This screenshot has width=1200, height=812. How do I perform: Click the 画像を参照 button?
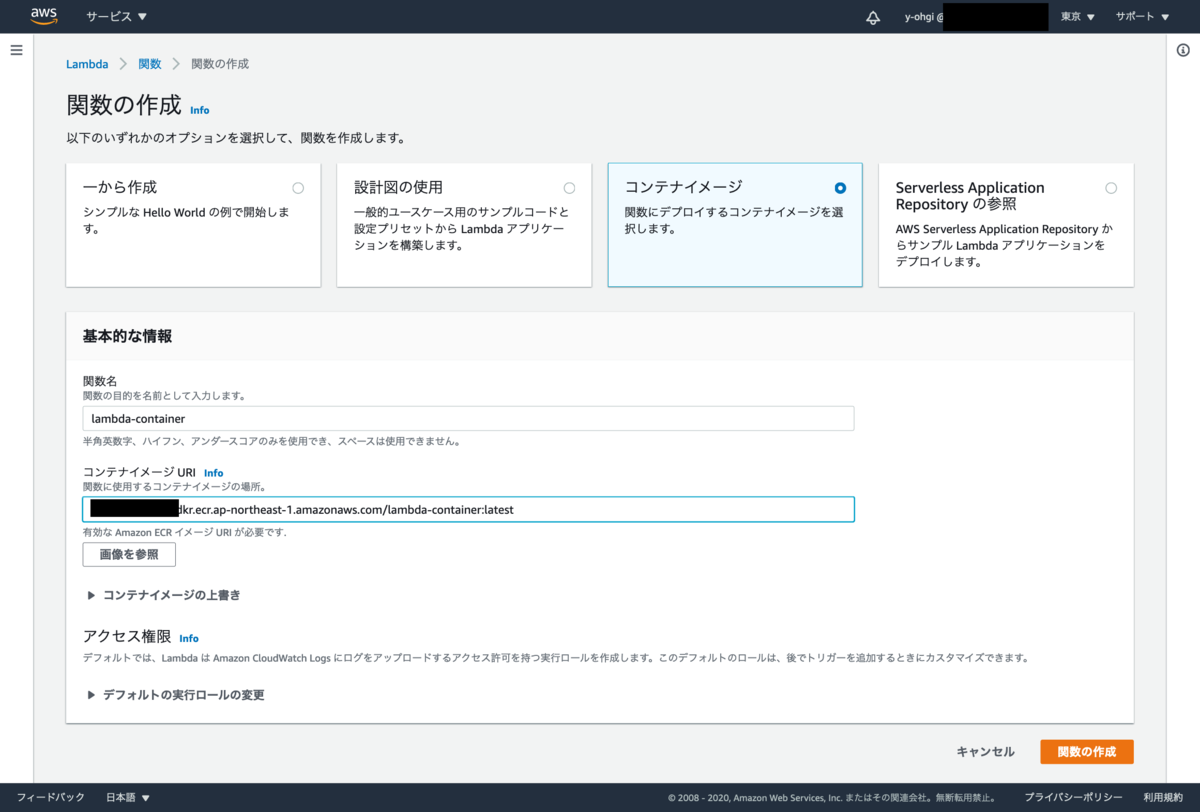(x=129, y=554)
